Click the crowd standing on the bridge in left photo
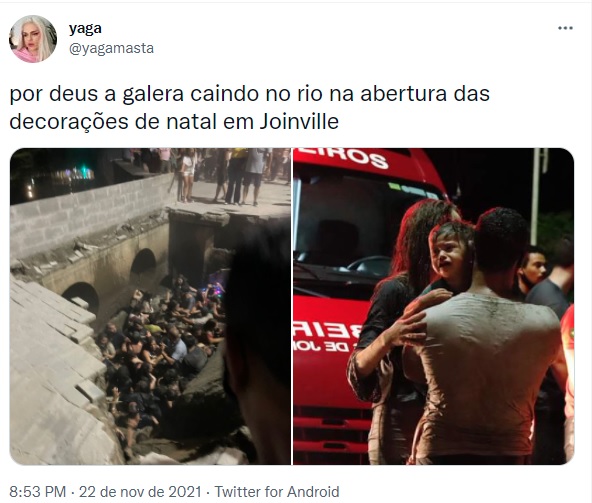 227,176
